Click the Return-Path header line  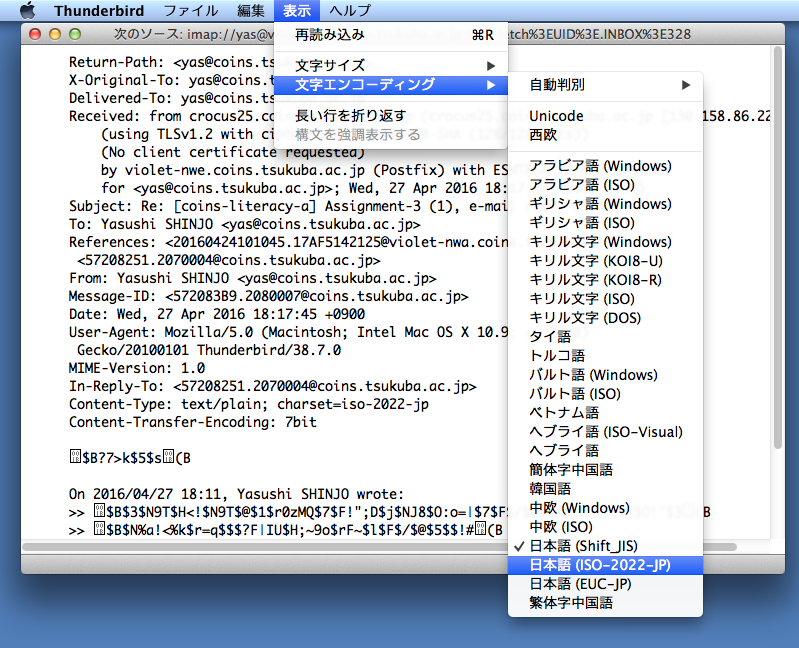click(172, 62)
